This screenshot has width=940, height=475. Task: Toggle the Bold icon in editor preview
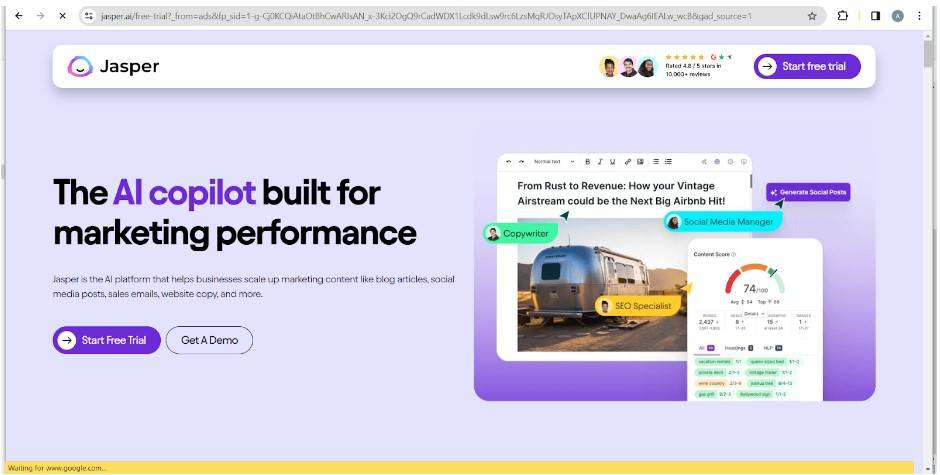point(587,161)
